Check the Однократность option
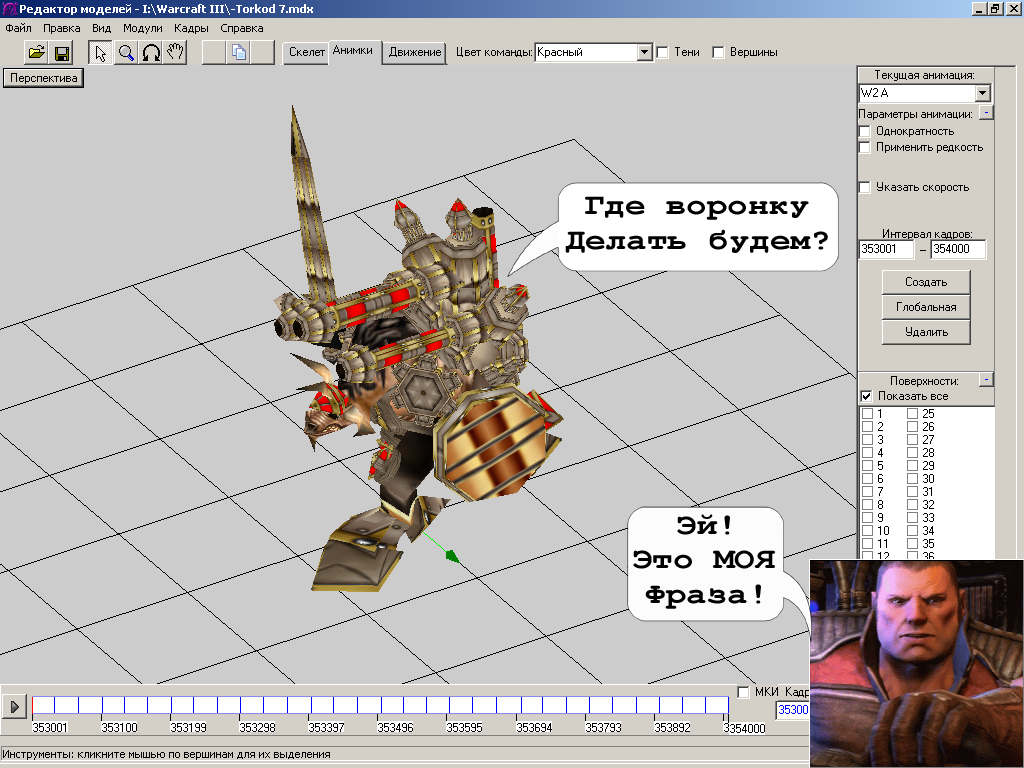 866,131
